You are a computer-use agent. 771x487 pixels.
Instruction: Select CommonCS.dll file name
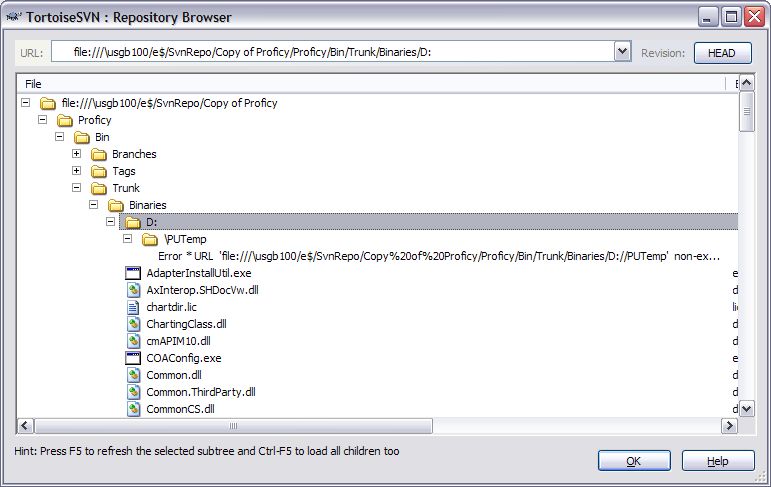[x=180, y=409]
